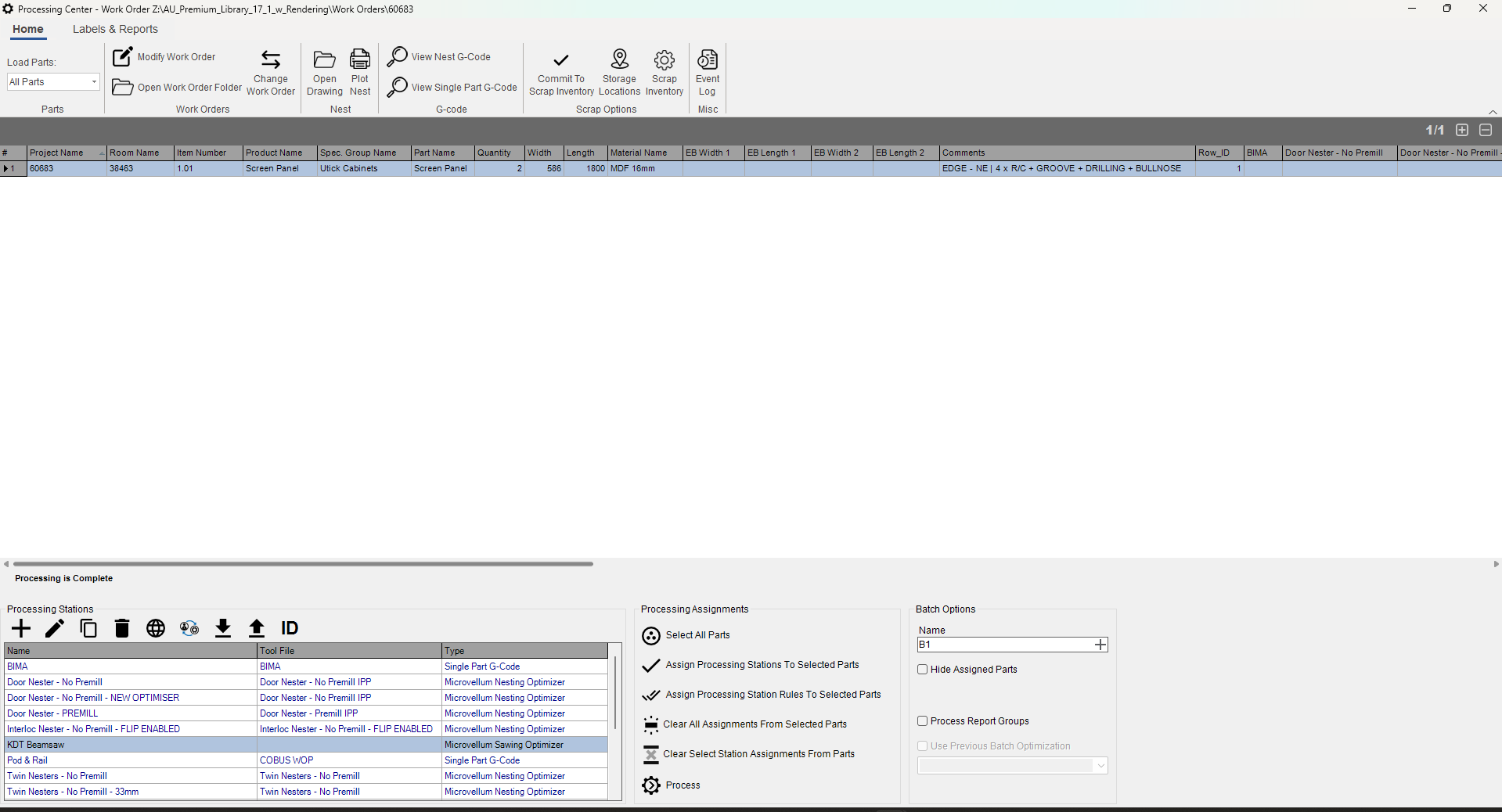Clear Select Station Assignments From Parts
Screen dimensions: 1502x812
coord(748,754)
